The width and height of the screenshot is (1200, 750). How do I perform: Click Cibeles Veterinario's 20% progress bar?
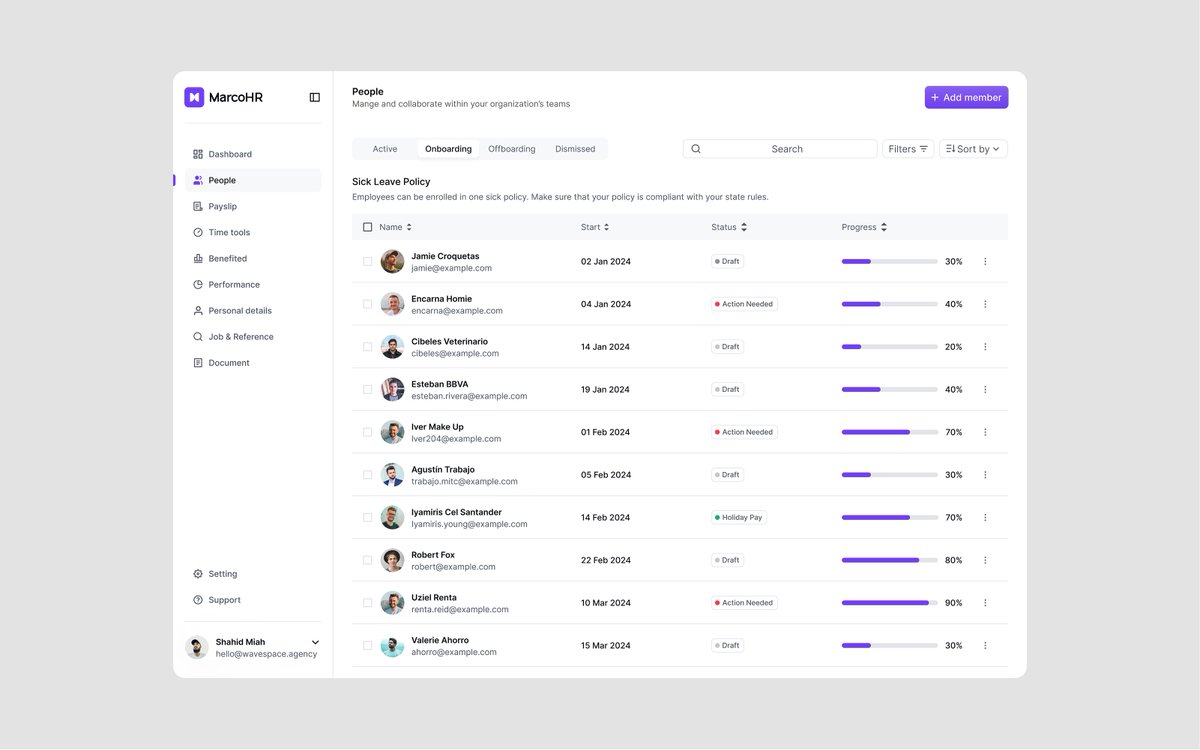point(889,347)
